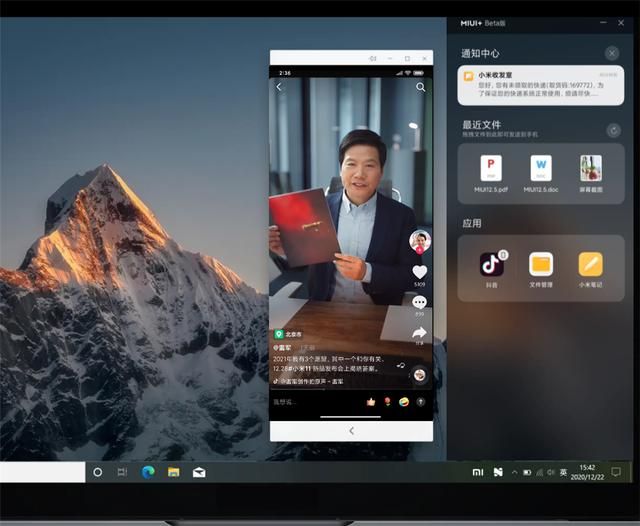Open the Douyin (TikTok) app icon

(491, 264)
